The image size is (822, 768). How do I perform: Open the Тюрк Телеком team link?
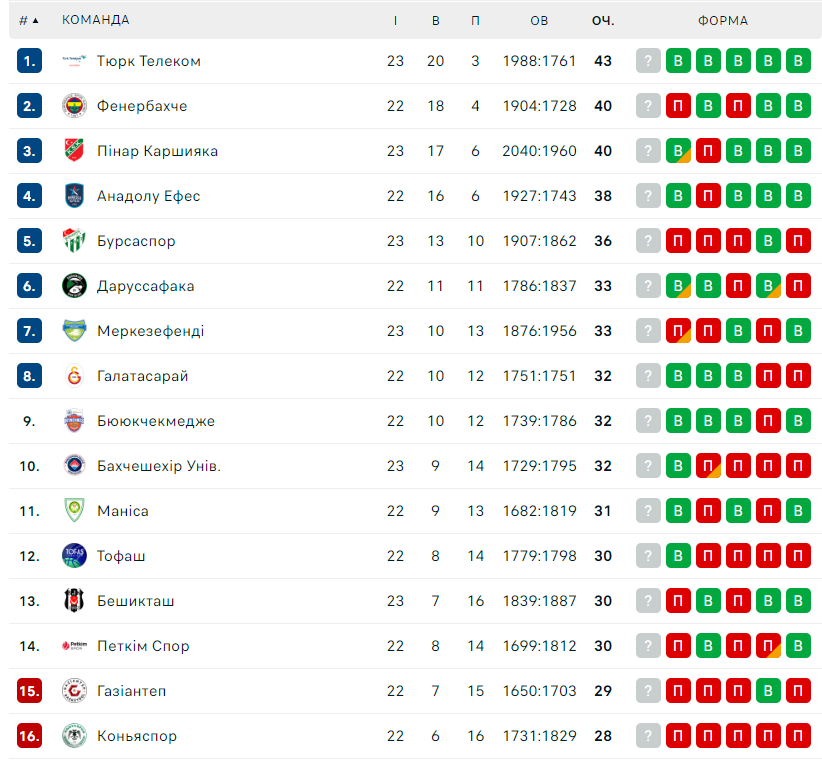coord(148,61)
